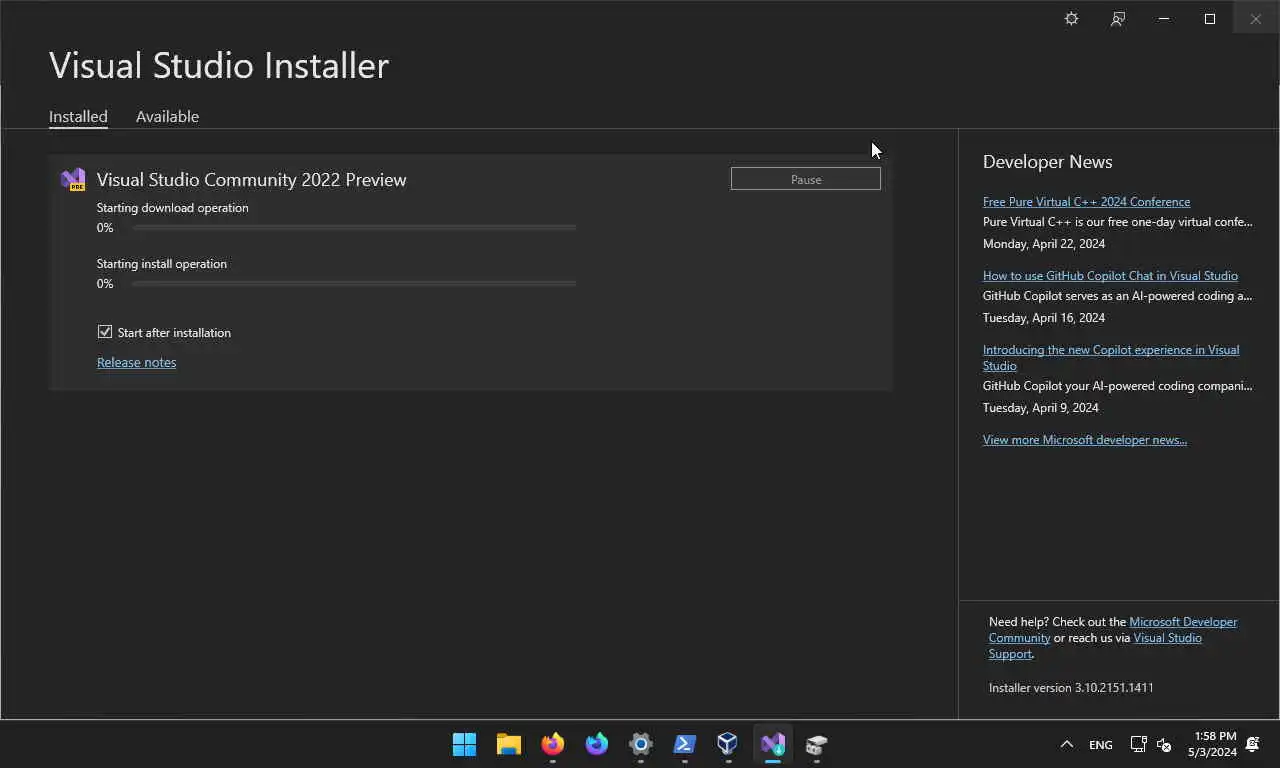Image resolution: width=1280 pixels, height=768 pixels.
Task: Open the Release notes link
Action: 136,362
